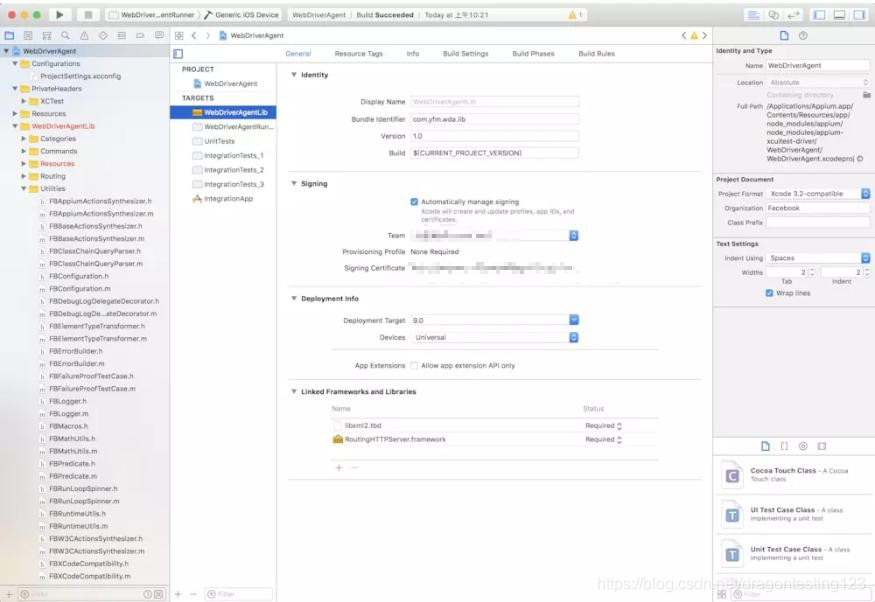Click the toolbar warning indicator
The image size is (875, 602).
pyautogui.click(x=575, y=15)
